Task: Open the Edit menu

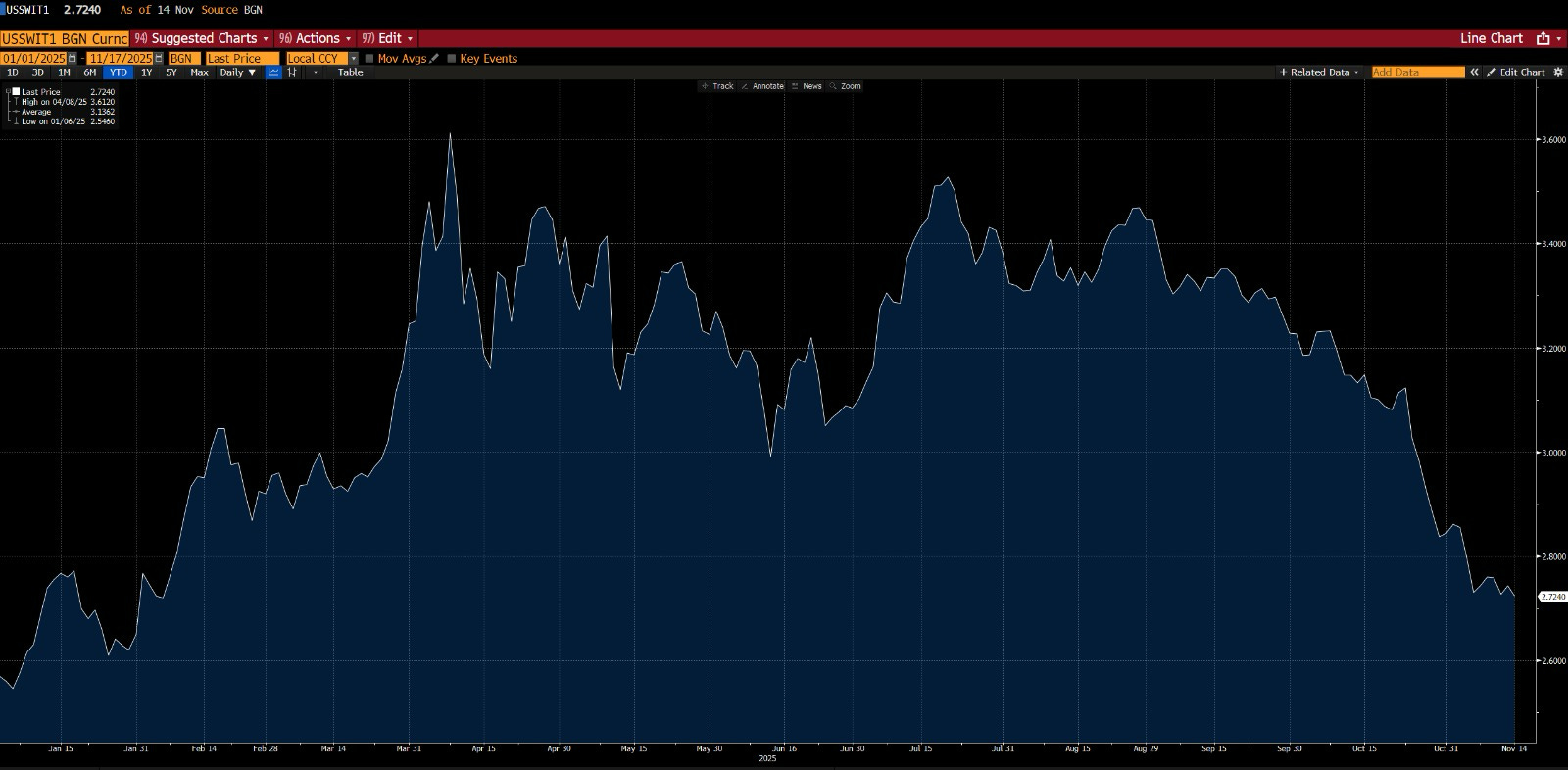Action: (x=387, y=38)
